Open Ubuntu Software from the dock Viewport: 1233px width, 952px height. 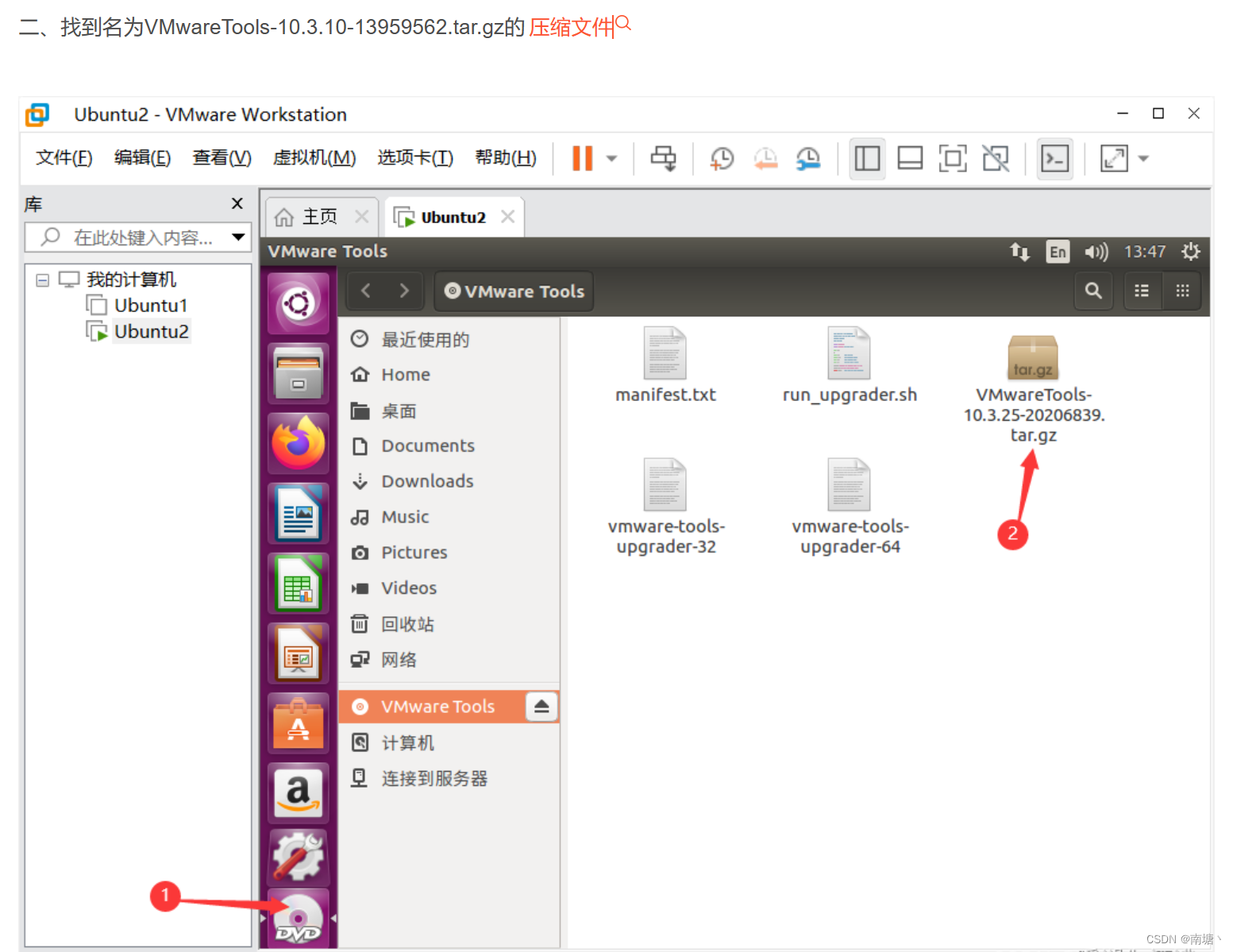click(x=299, y=723)
